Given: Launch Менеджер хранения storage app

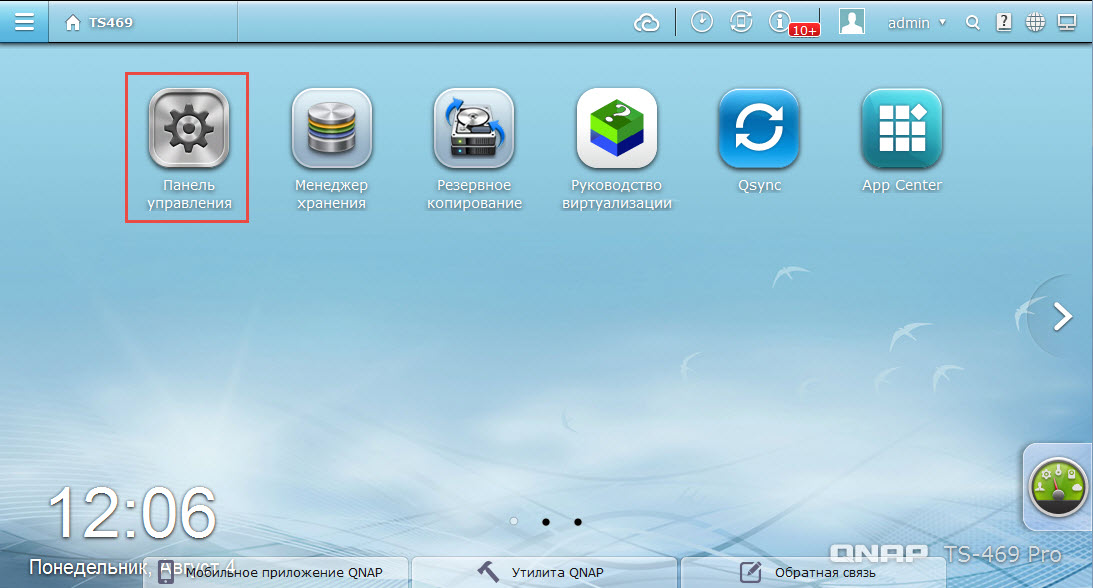Looking at the screenshot, I should (x=331, y=128).
